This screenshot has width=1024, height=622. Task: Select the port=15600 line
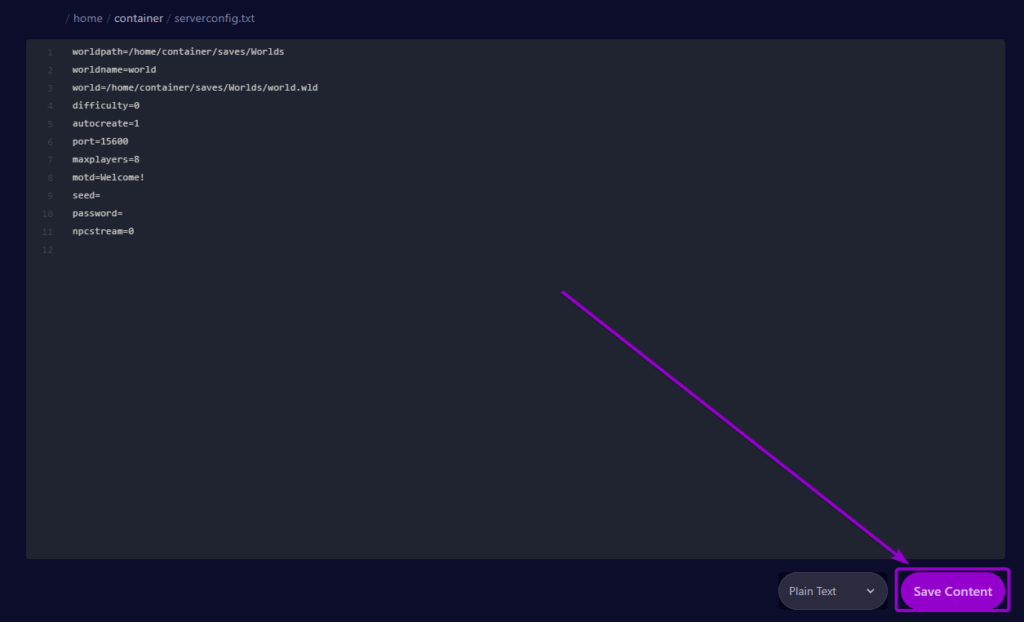click(100, 141)
